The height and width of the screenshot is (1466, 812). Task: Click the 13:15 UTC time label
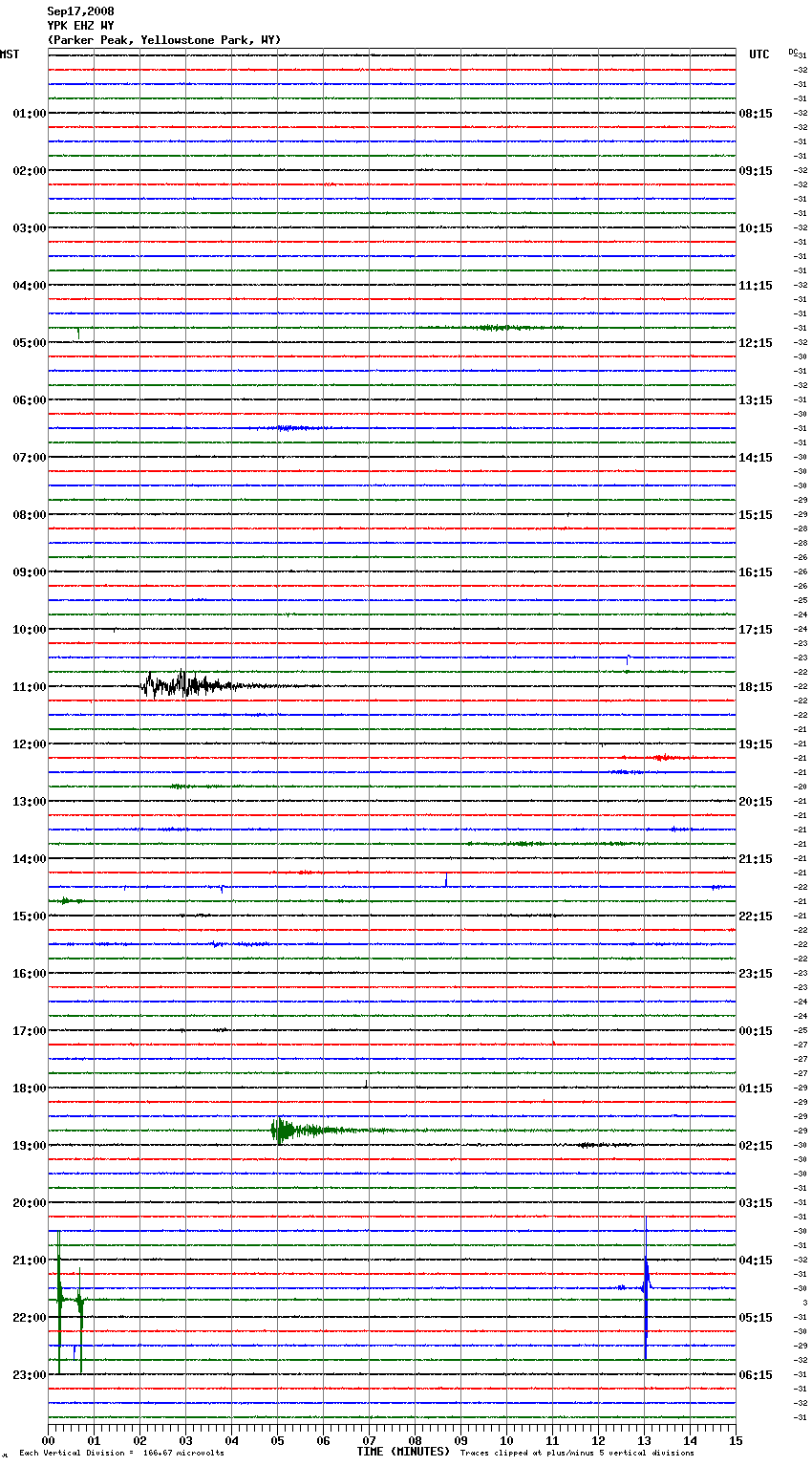pyautogui.click(x=756, y=400)
